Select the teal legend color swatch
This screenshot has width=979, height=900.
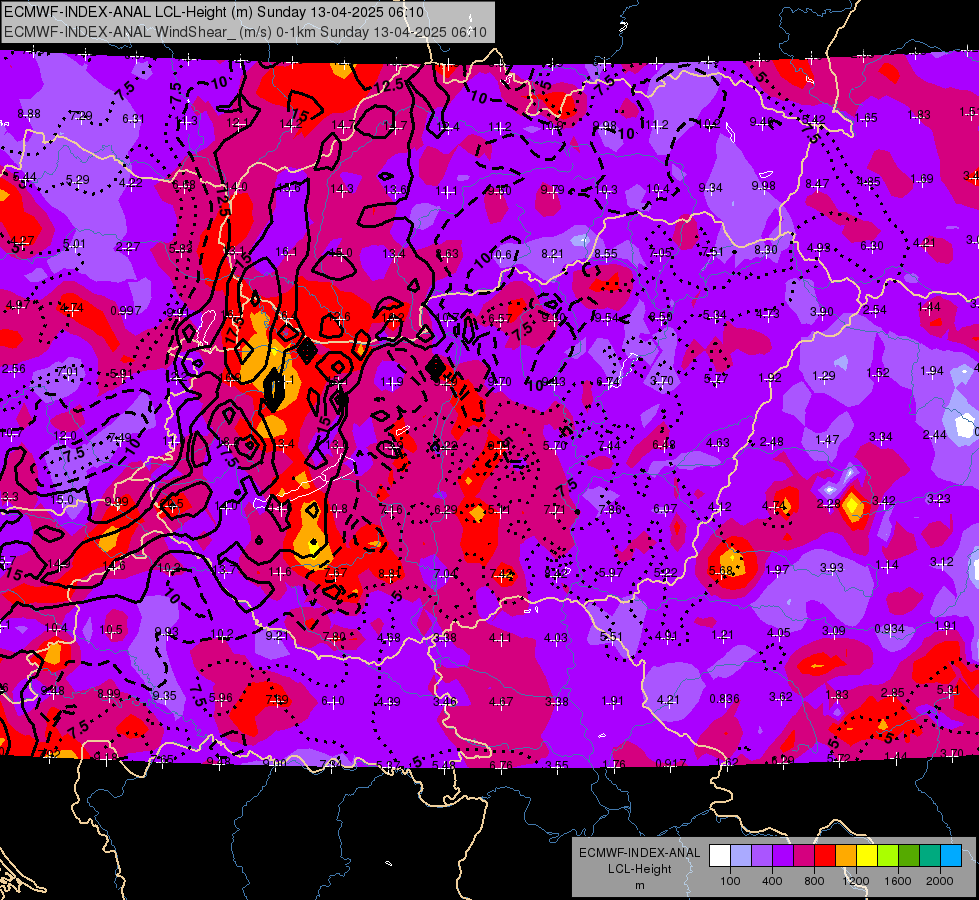tap(930, 855)
